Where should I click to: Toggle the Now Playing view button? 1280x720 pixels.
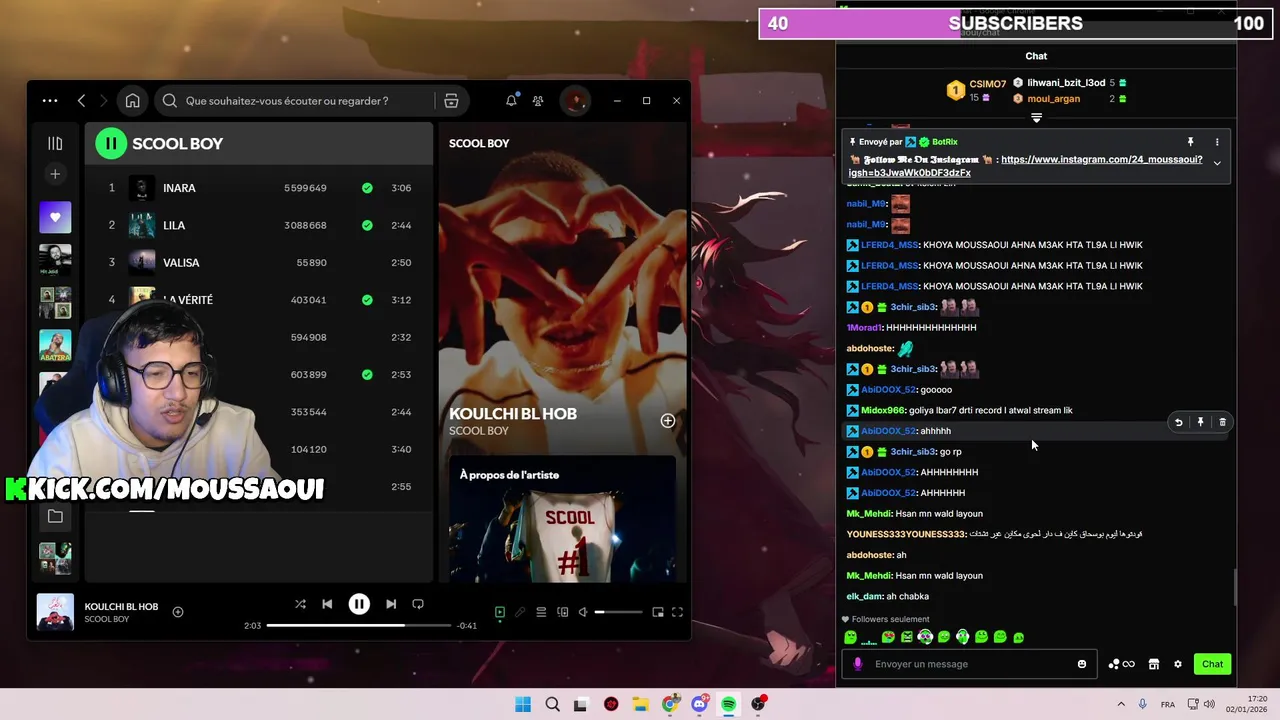500,612
